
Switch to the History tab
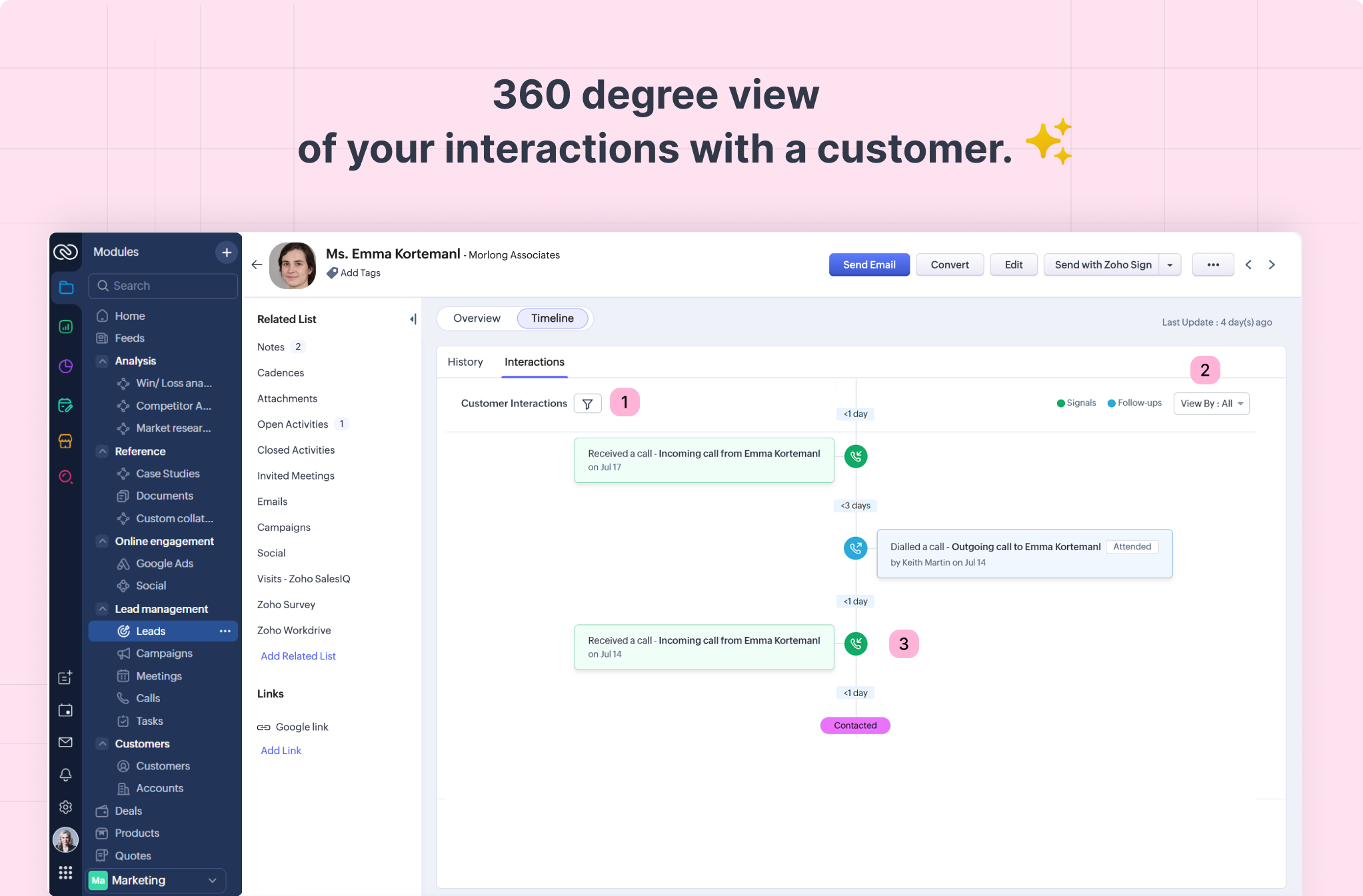coord(465,362)
